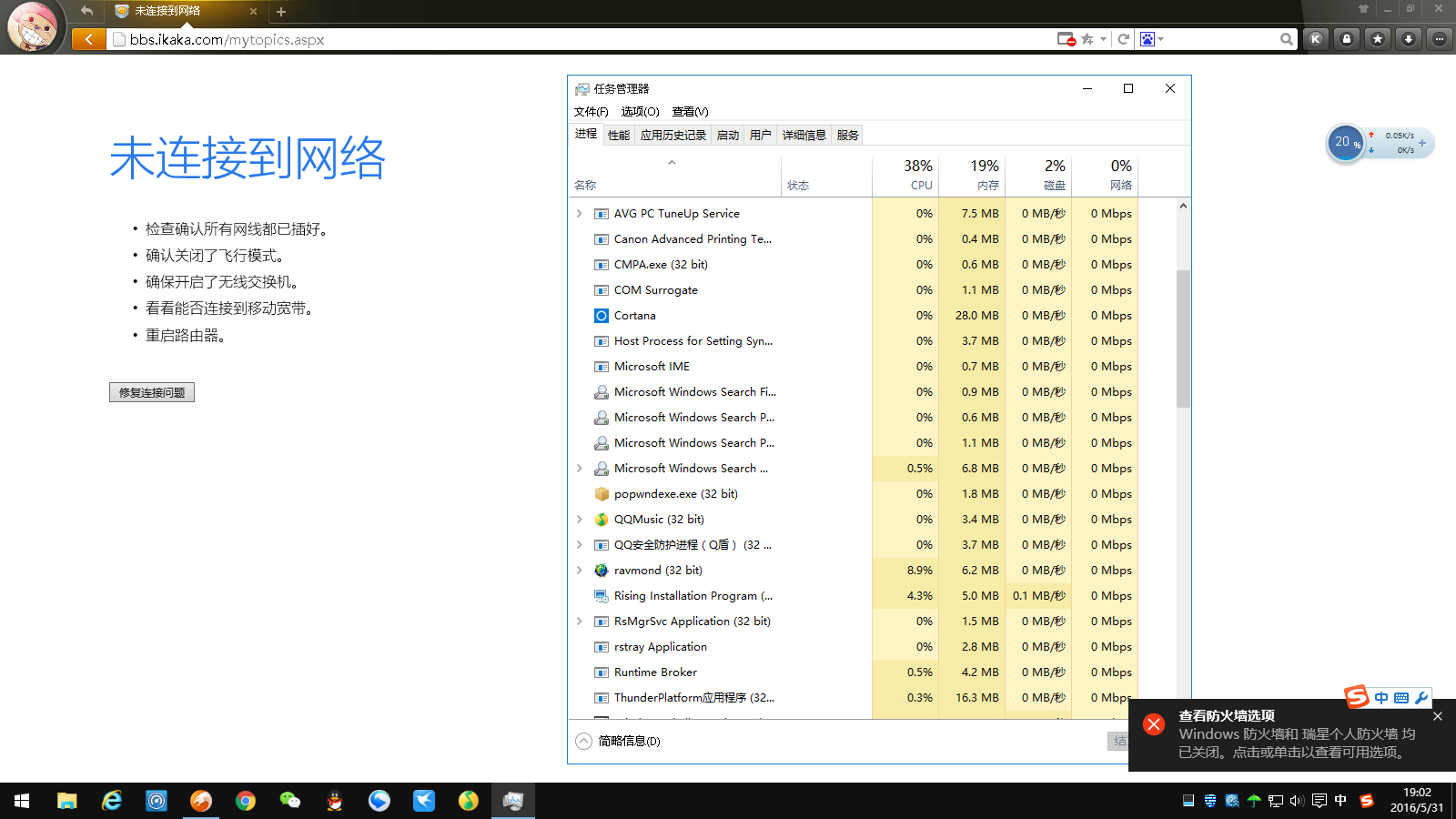Open the 文件(F) menu in Task Manager
Viewport: 1456px width, 819px height.
coord(591,111)
